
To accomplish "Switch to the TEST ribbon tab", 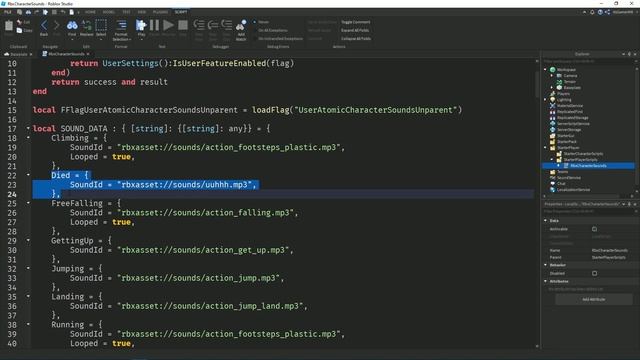I will [127, 12].
